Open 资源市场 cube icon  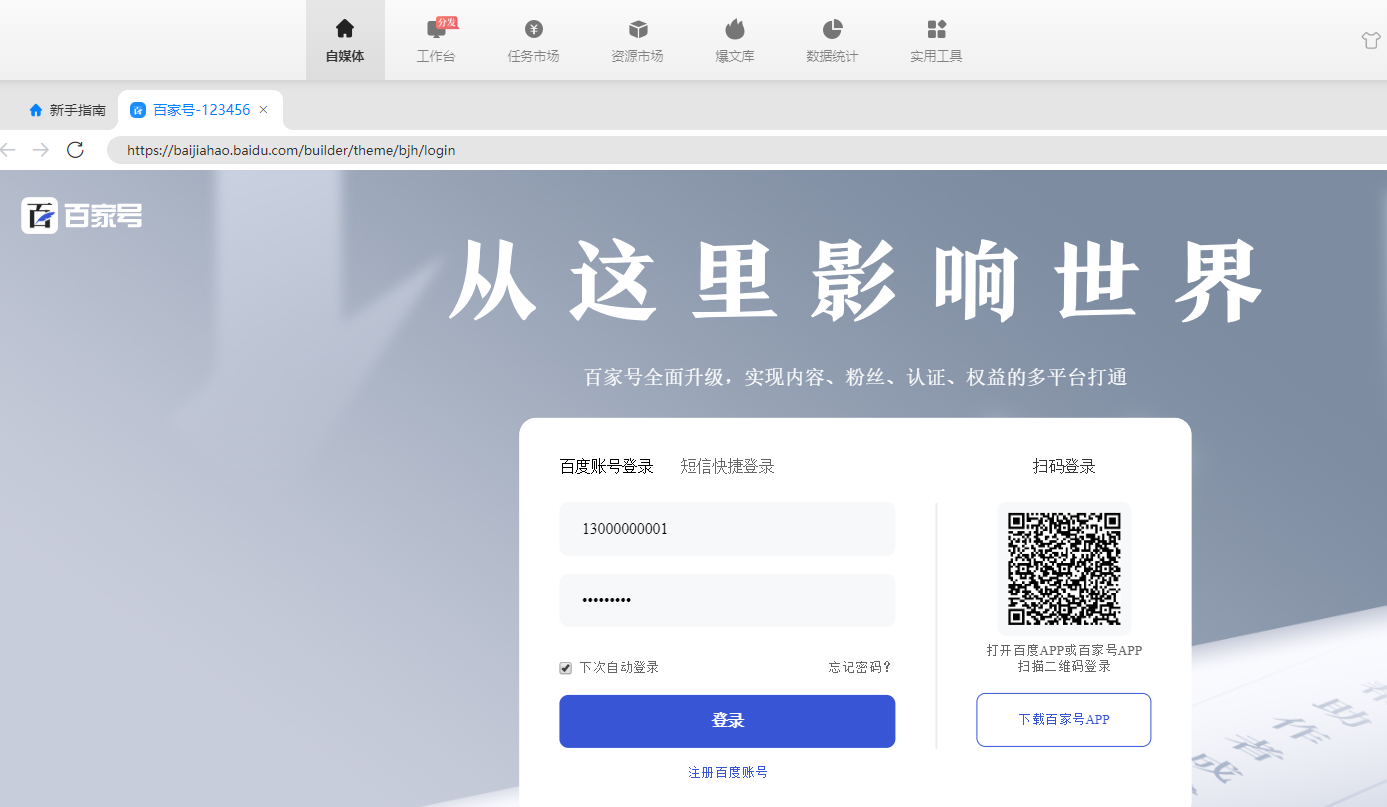point(637,29)
